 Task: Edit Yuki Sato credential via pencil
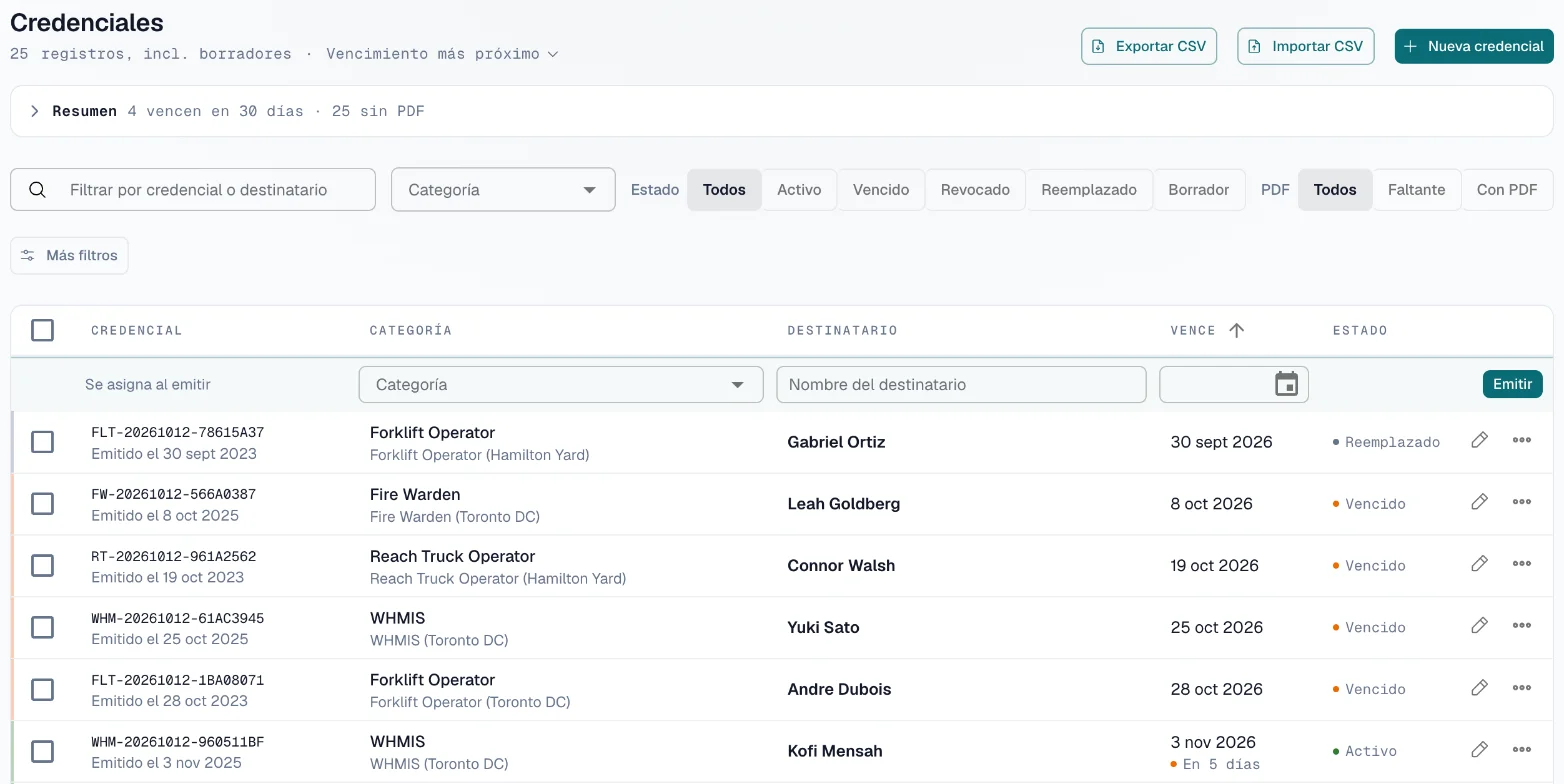coord(1480,625)
